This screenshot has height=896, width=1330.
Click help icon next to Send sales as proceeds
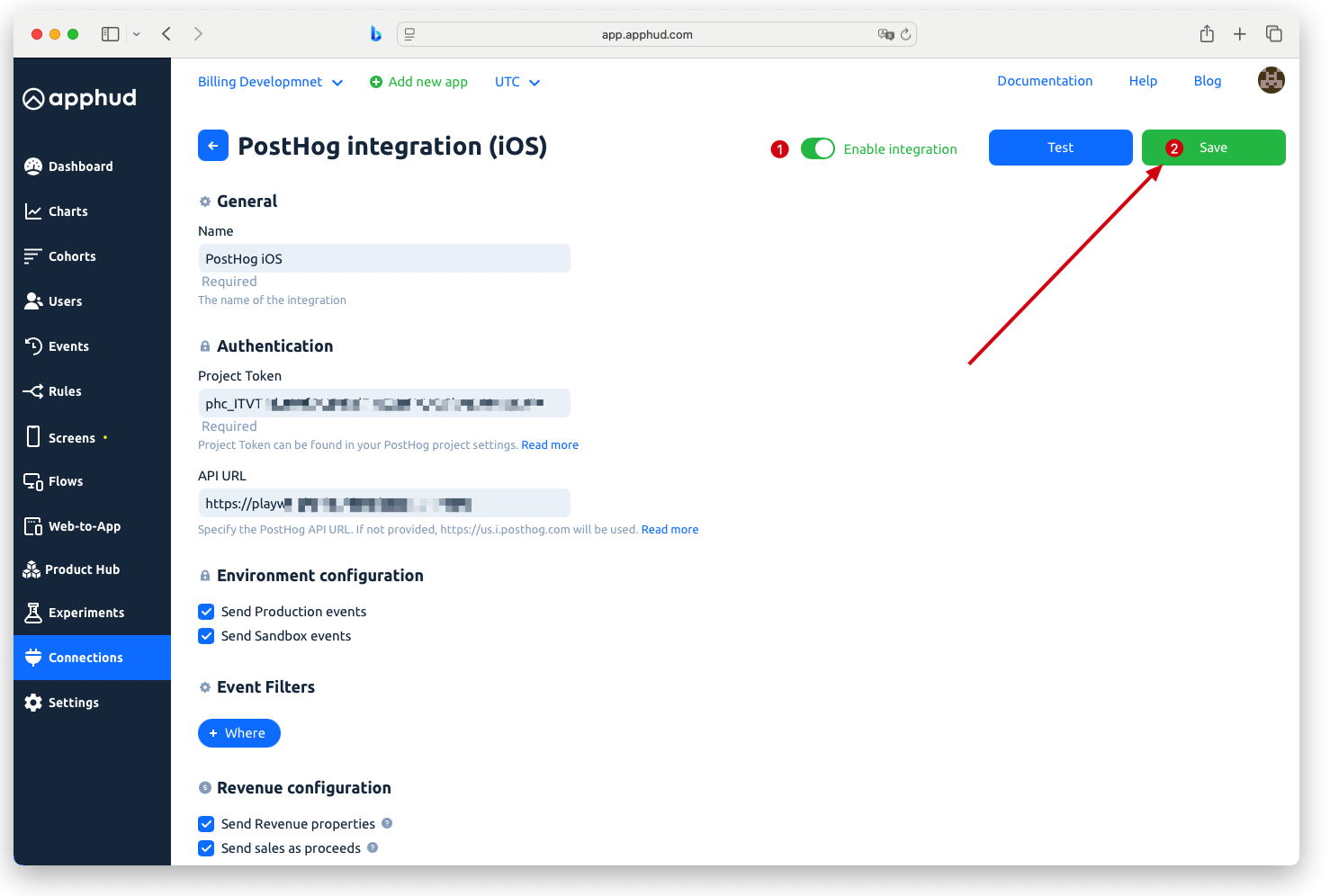(x=373, y=847)
